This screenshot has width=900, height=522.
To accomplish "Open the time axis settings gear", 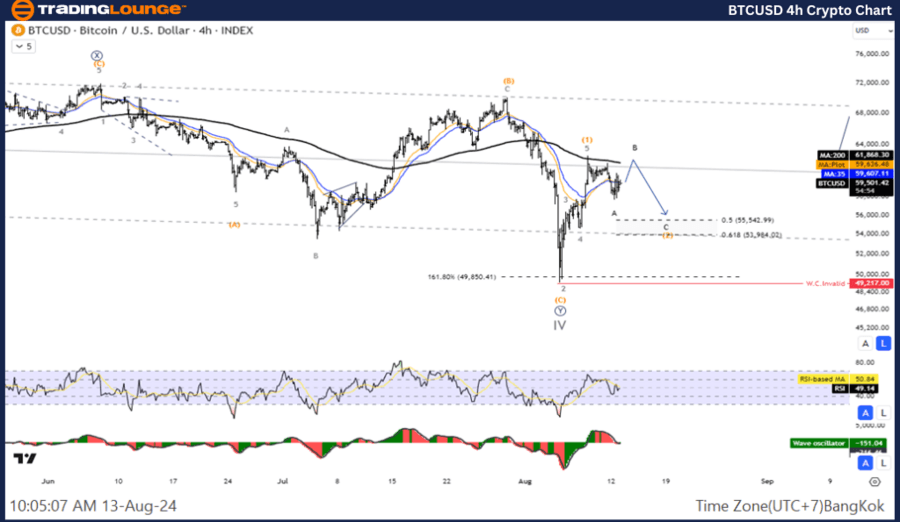I will click(875, 482).
